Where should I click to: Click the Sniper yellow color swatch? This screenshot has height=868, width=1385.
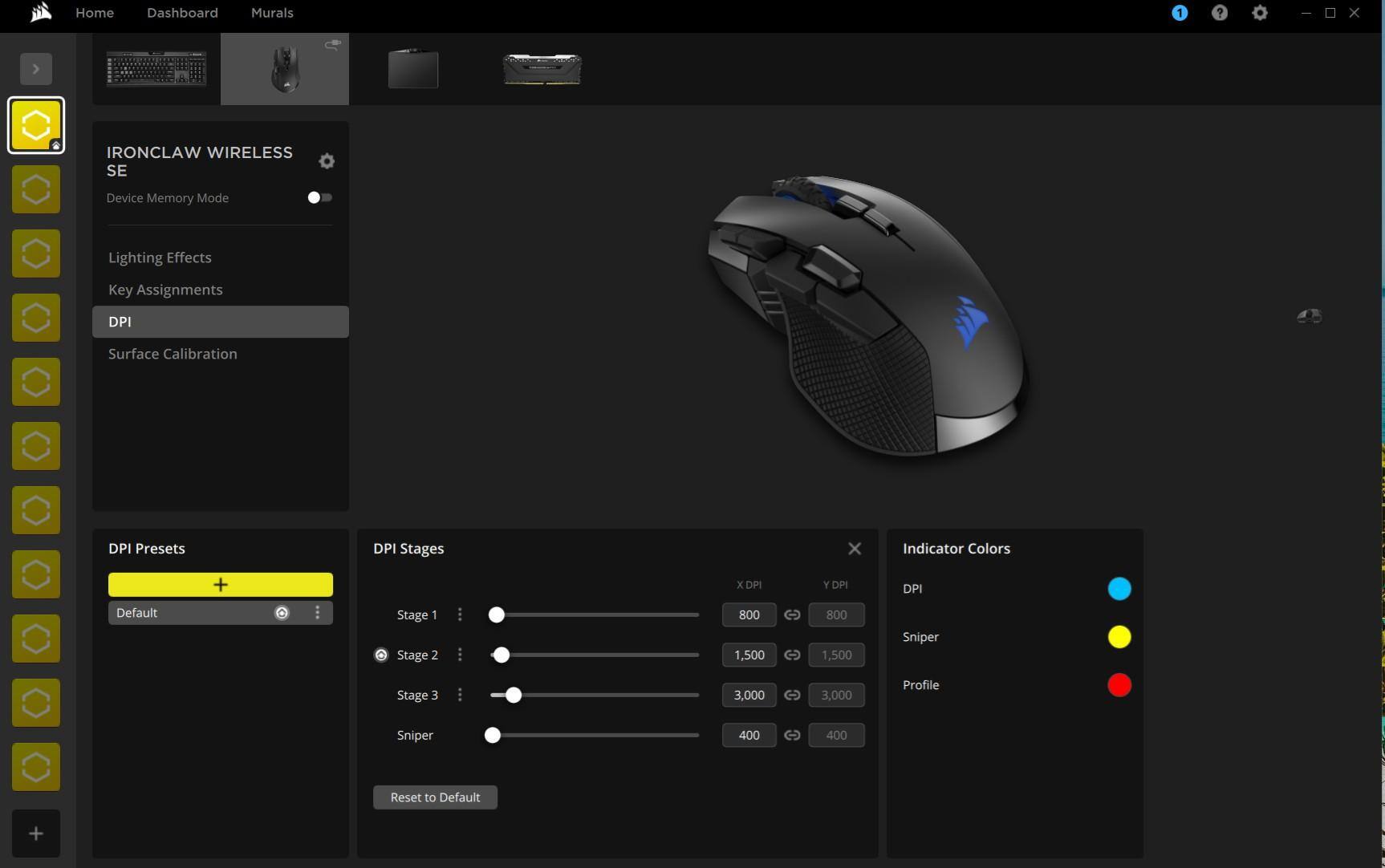(x=1119, y=637)
